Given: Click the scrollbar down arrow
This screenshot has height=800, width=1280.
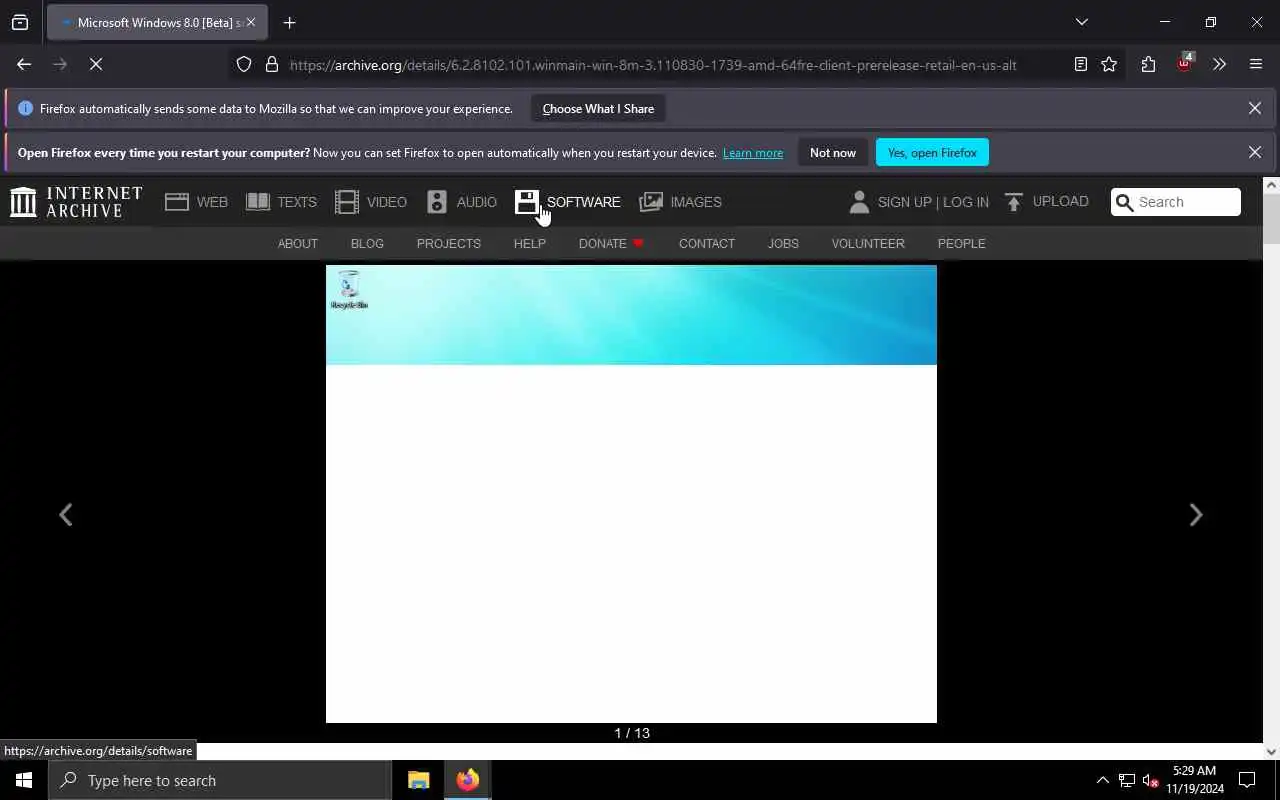Looking at the screenshot, I should [x=1271, y=752].
